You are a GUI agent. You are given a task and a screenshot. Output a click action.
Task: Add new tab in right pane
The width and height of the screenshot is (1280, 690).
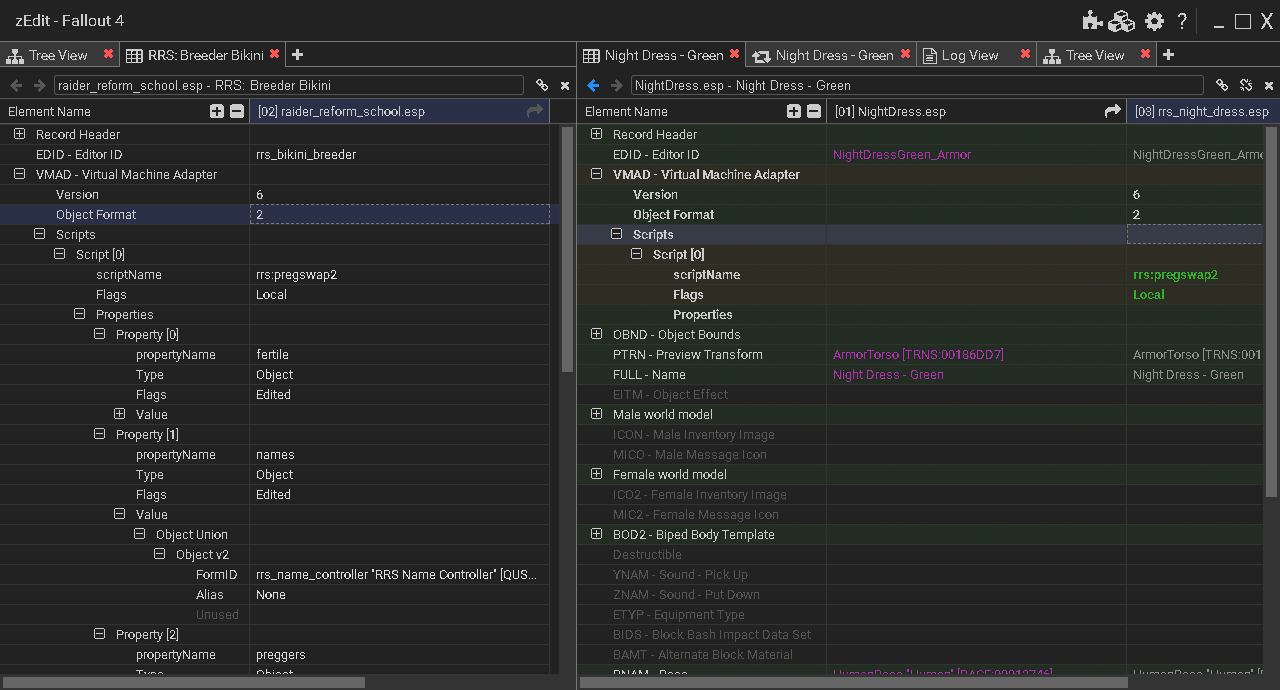1168,55
